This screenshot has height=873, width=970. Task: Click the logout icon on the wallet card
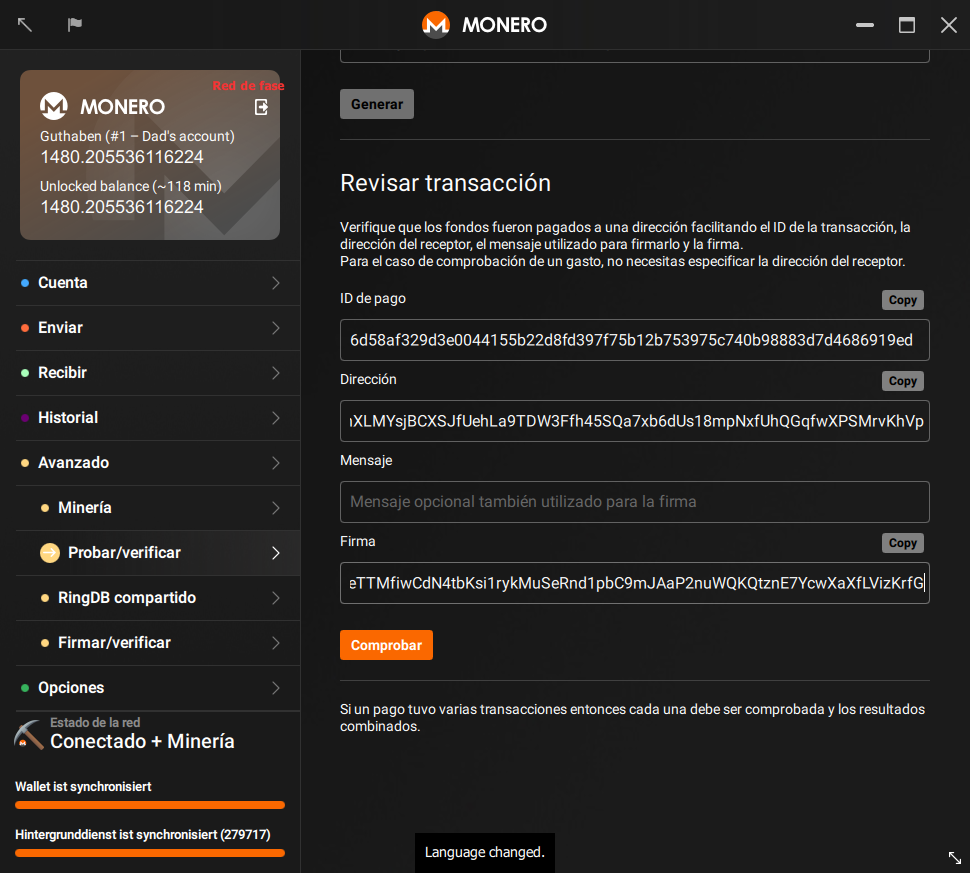[262, 107]
